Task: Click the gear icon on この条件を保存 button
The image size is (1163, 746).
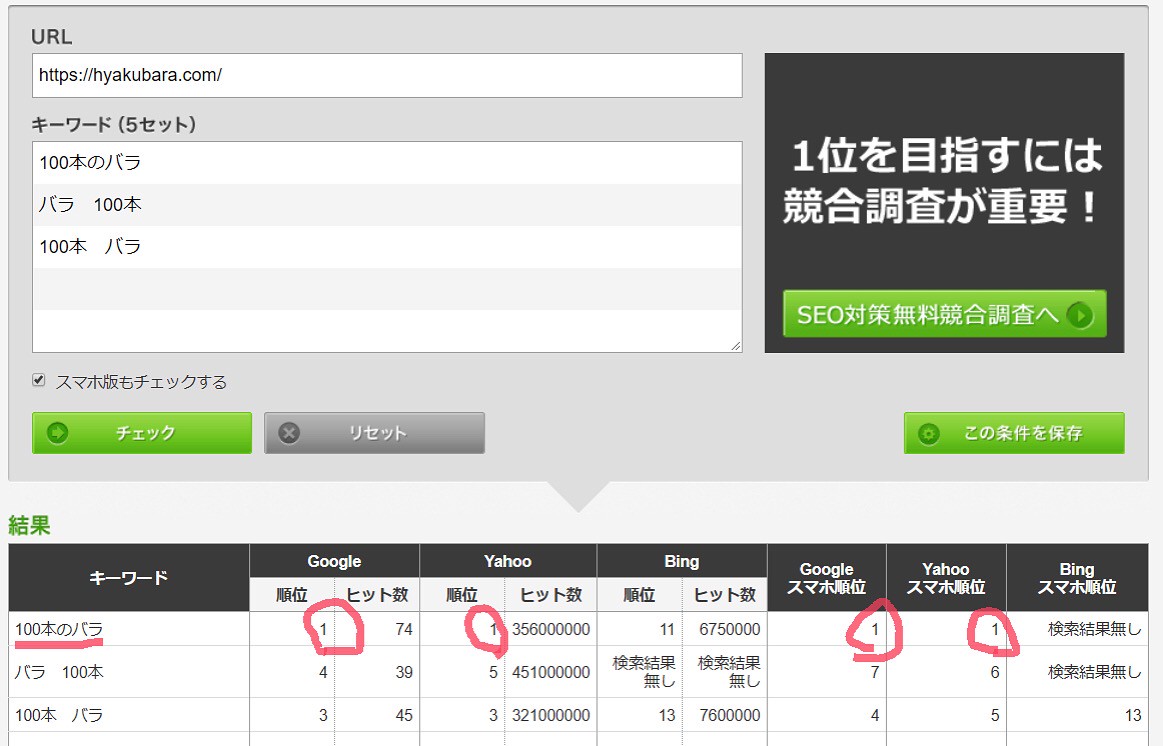Action: tap(929, 433)
